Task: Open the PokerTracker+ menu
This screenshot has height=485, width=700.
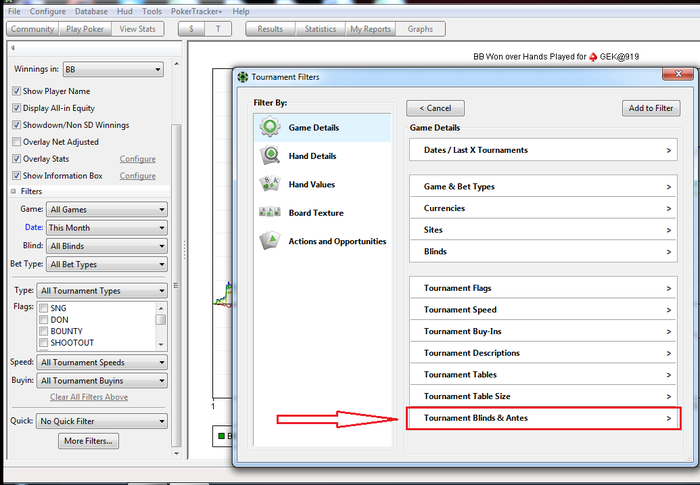Action: pyautogui.click(x=196, y=12)
